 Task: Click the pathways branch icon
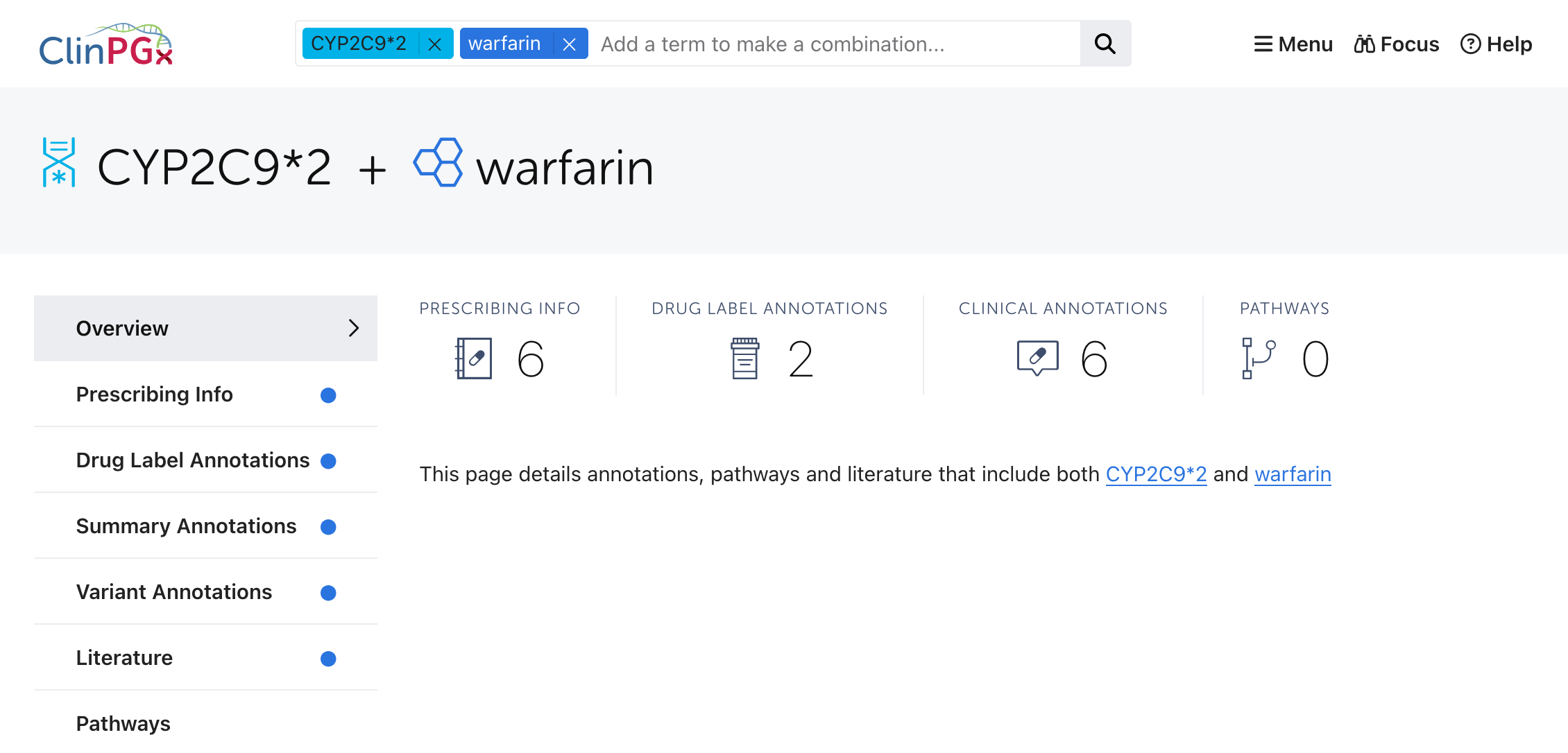pos(1258,358)
